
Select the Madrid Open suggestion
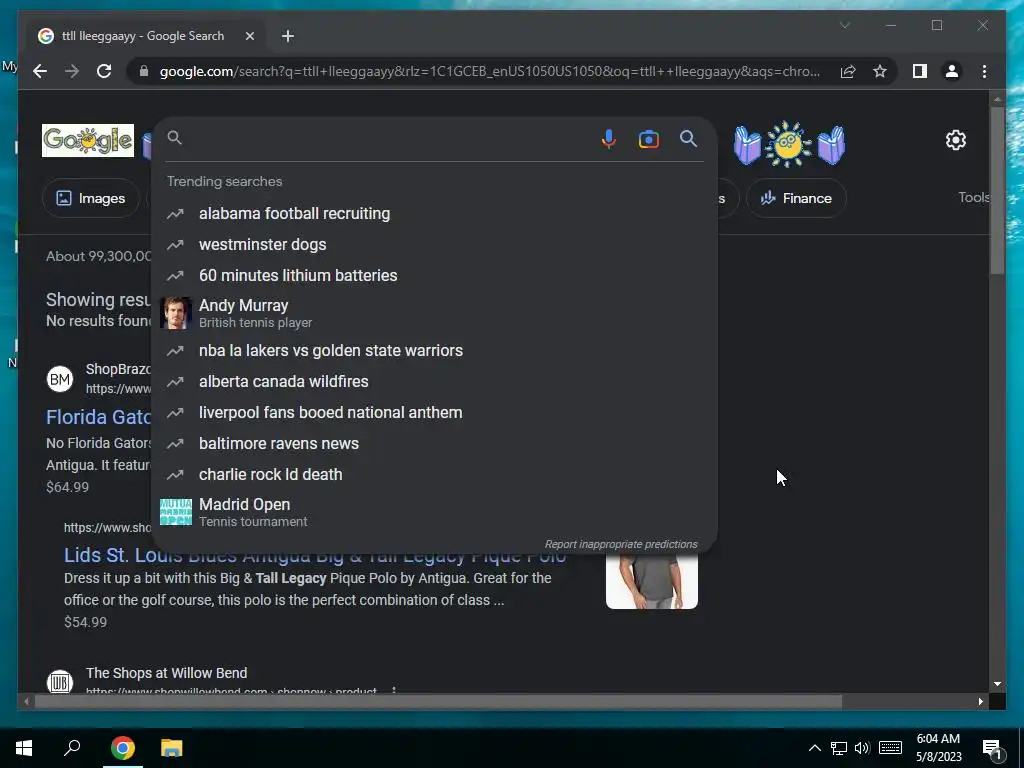pyautogui.click(x=434, y=512)
